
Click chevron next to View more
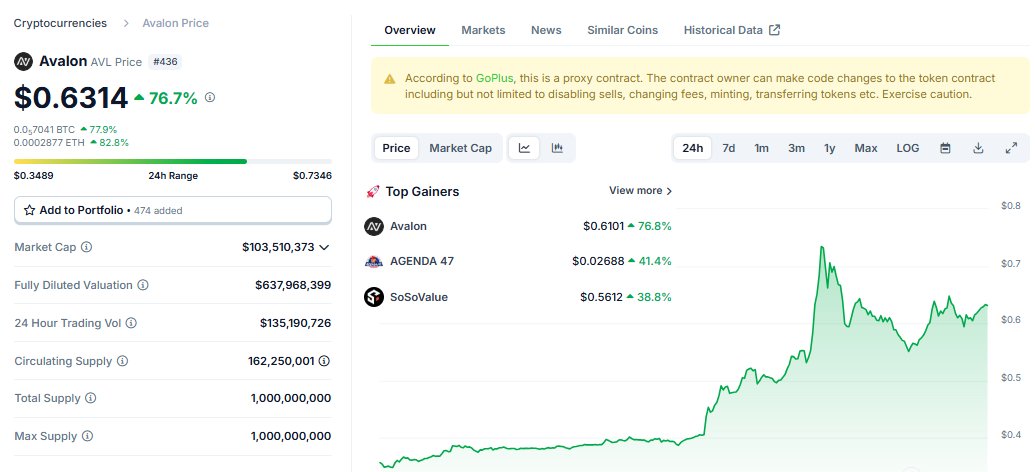pyautogui.click(x=669, y=191)
